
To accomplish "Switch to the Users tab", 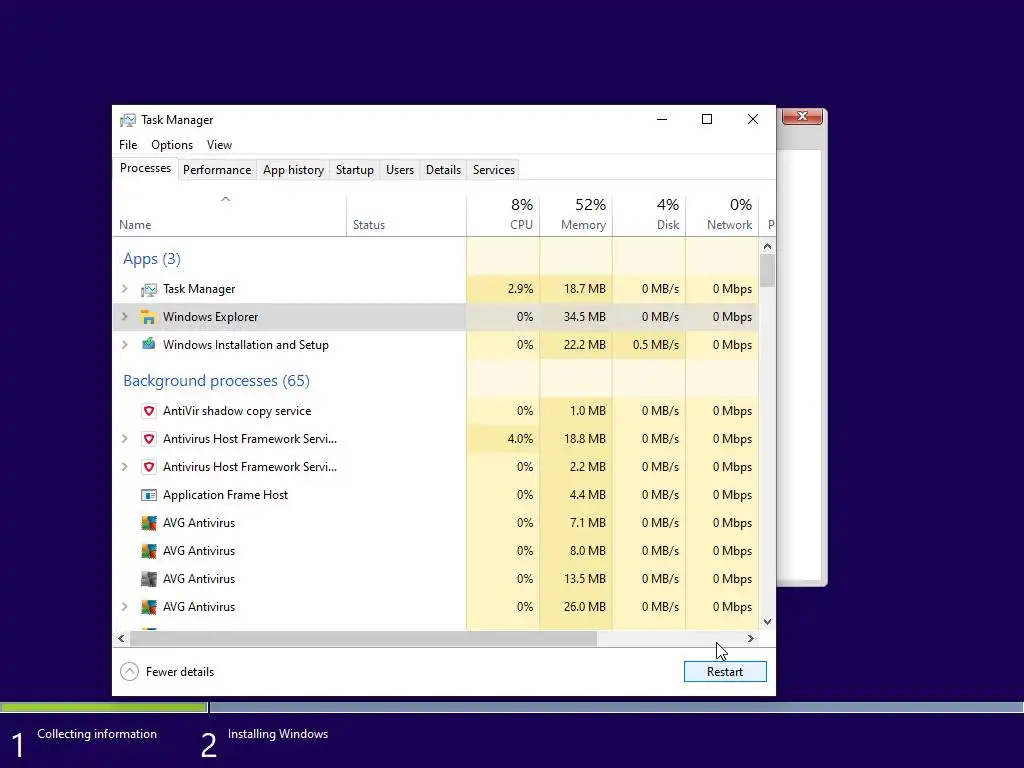I will (x=400, y=170).
